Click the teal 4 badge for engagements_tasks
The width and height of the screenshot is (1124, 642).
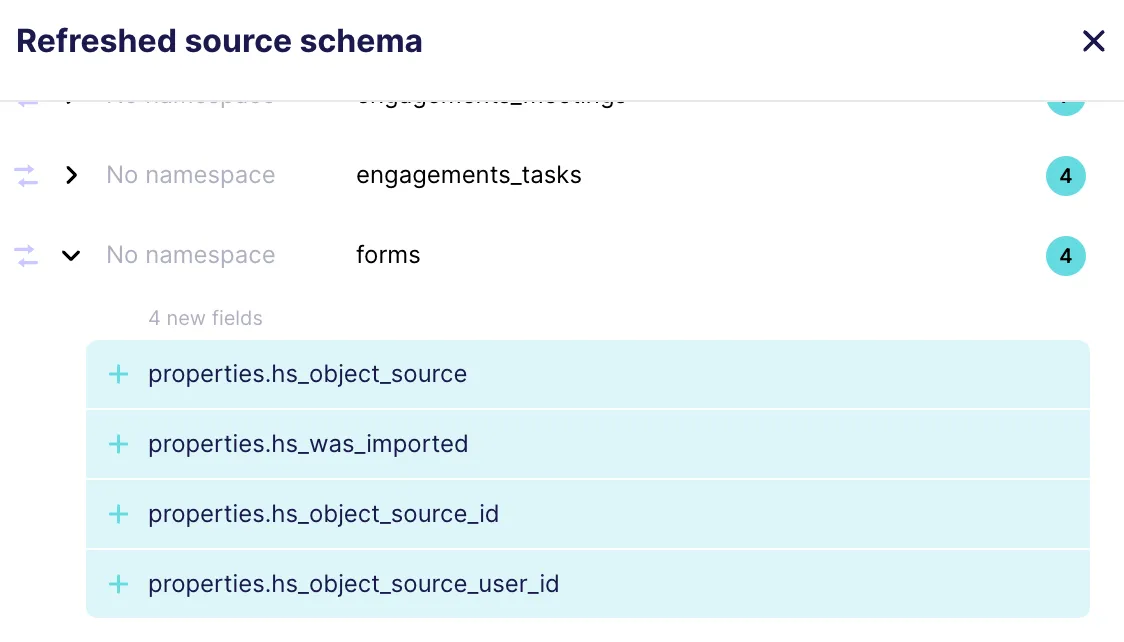(1065, 176)
